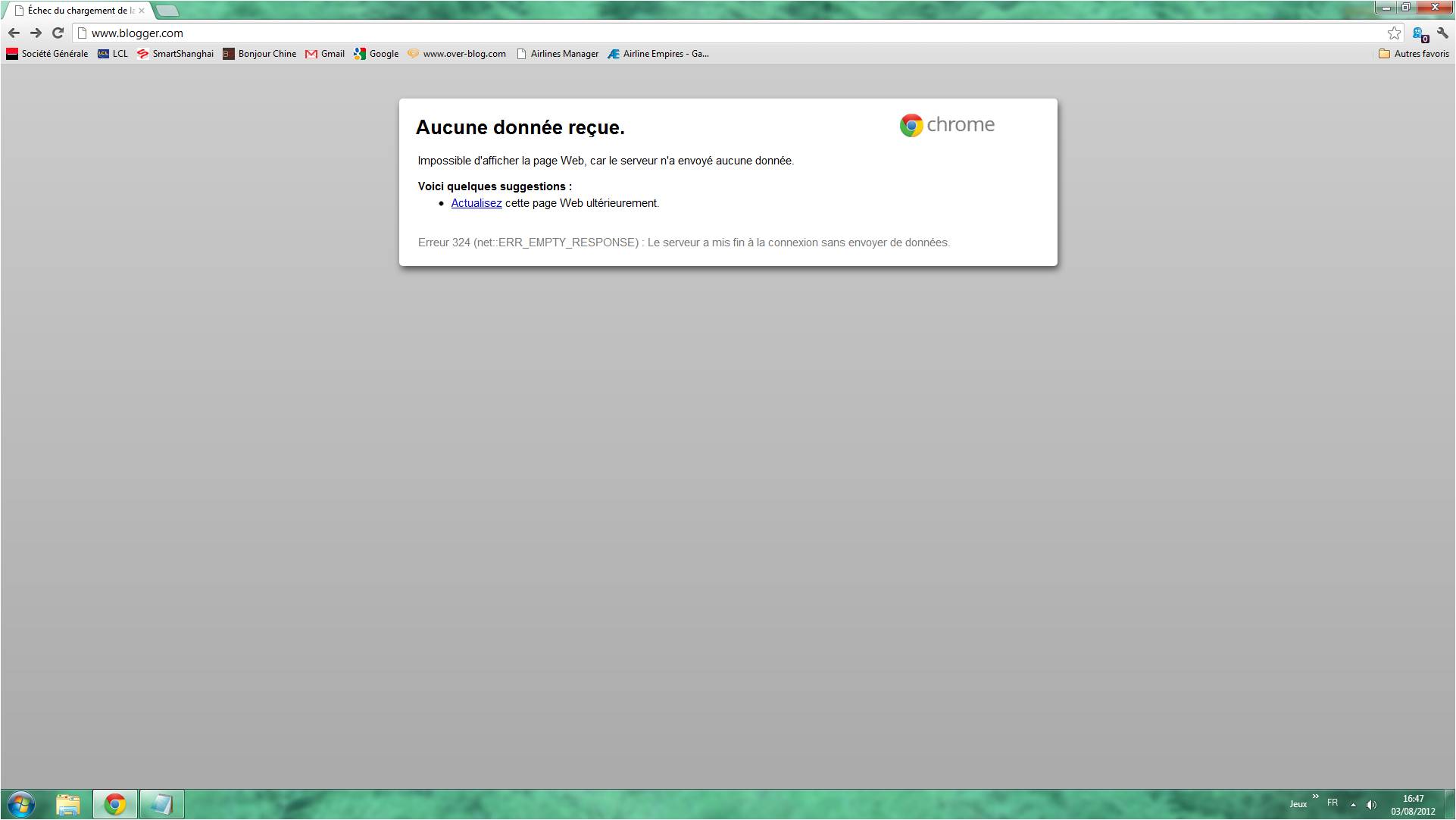Open the Société Générale bookmark
The width and height of the screenshot is (1456, 820).
pyautogui.click(x=47, y=54)
